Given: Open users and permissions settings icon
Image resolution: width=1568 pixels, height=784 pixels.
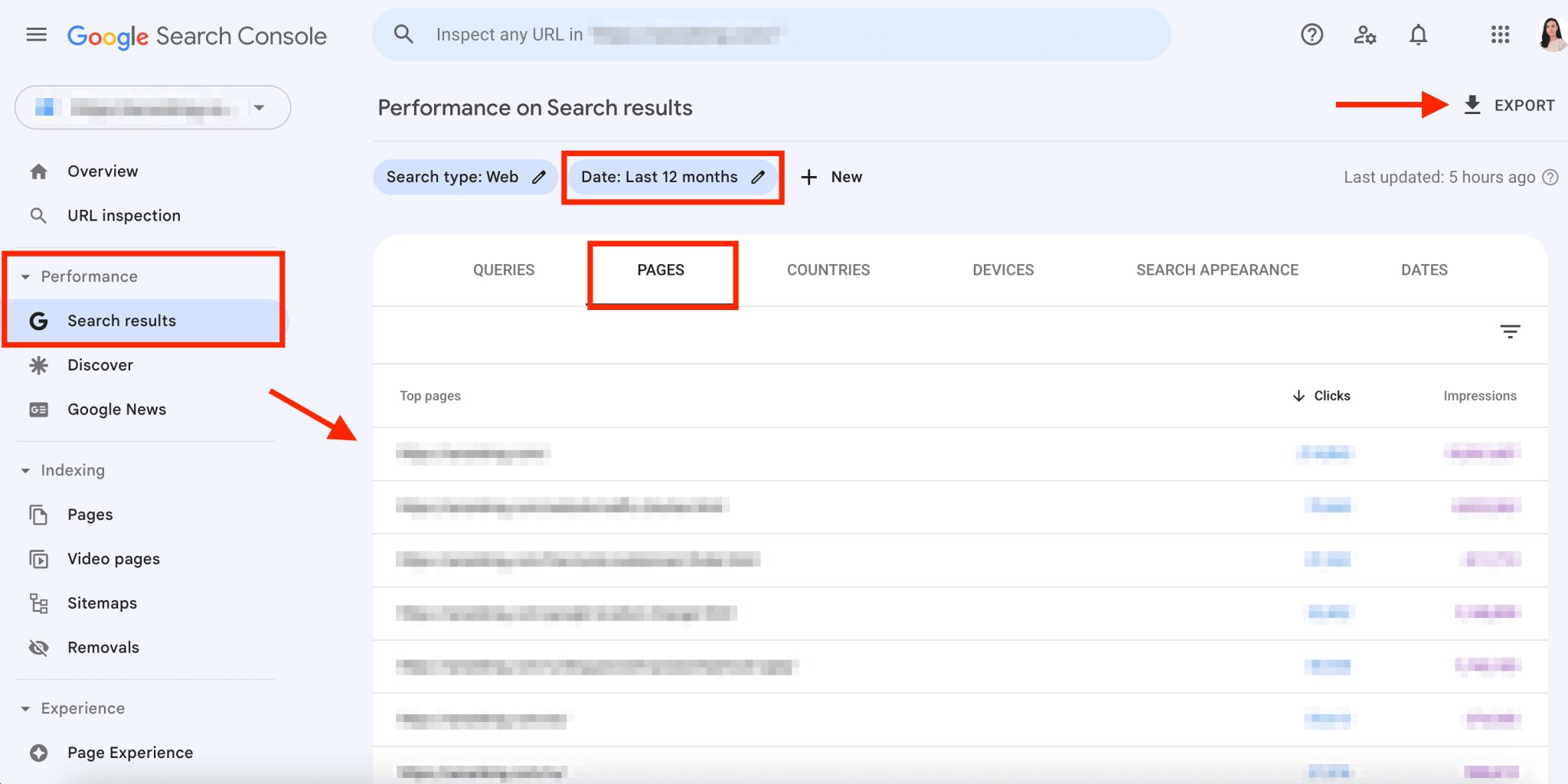Looking at the screenshot, I should coord(1365,34).
